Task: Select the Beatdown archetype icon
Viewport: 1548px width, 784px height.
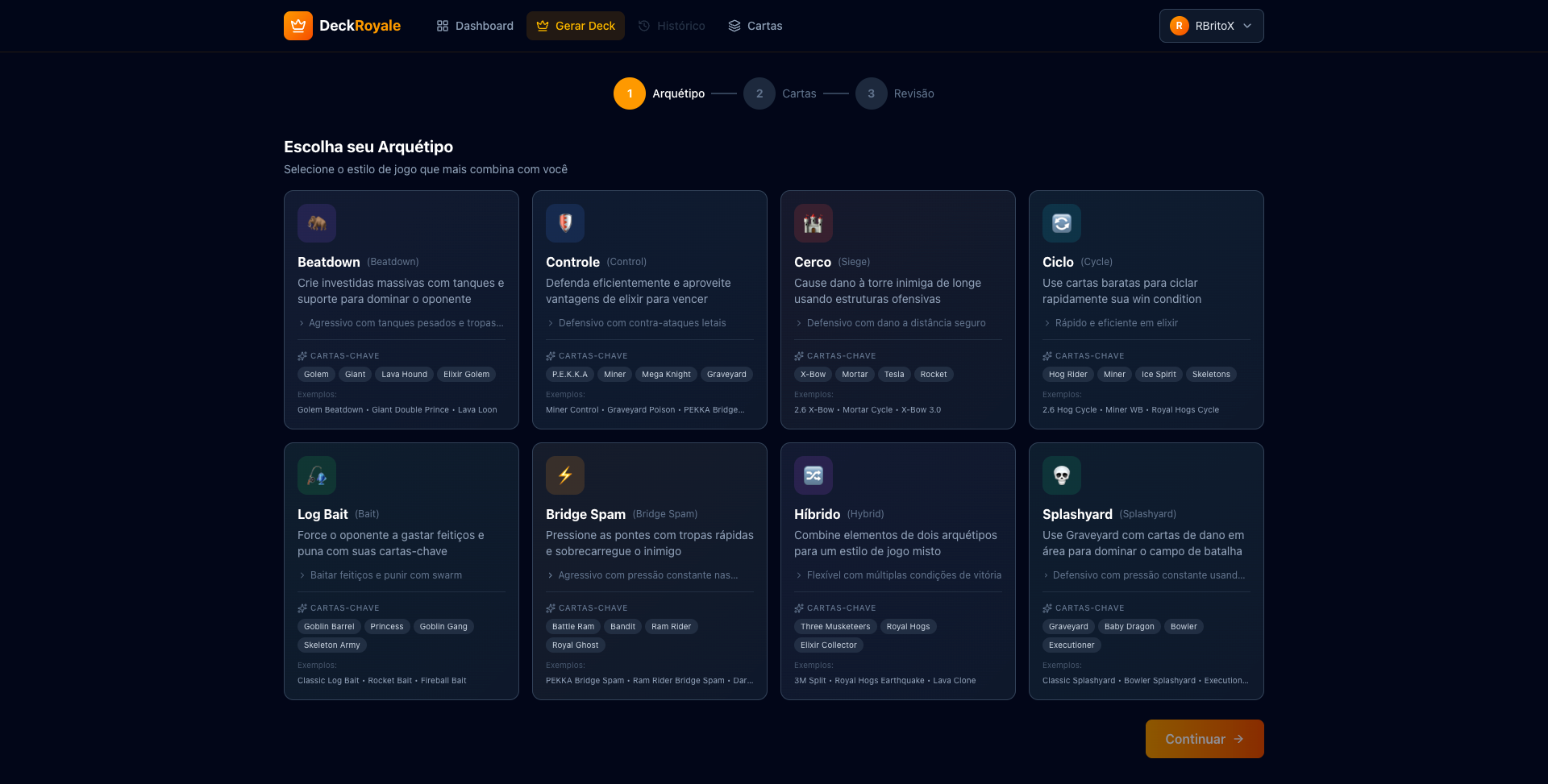Action: [x=317, y=223]
